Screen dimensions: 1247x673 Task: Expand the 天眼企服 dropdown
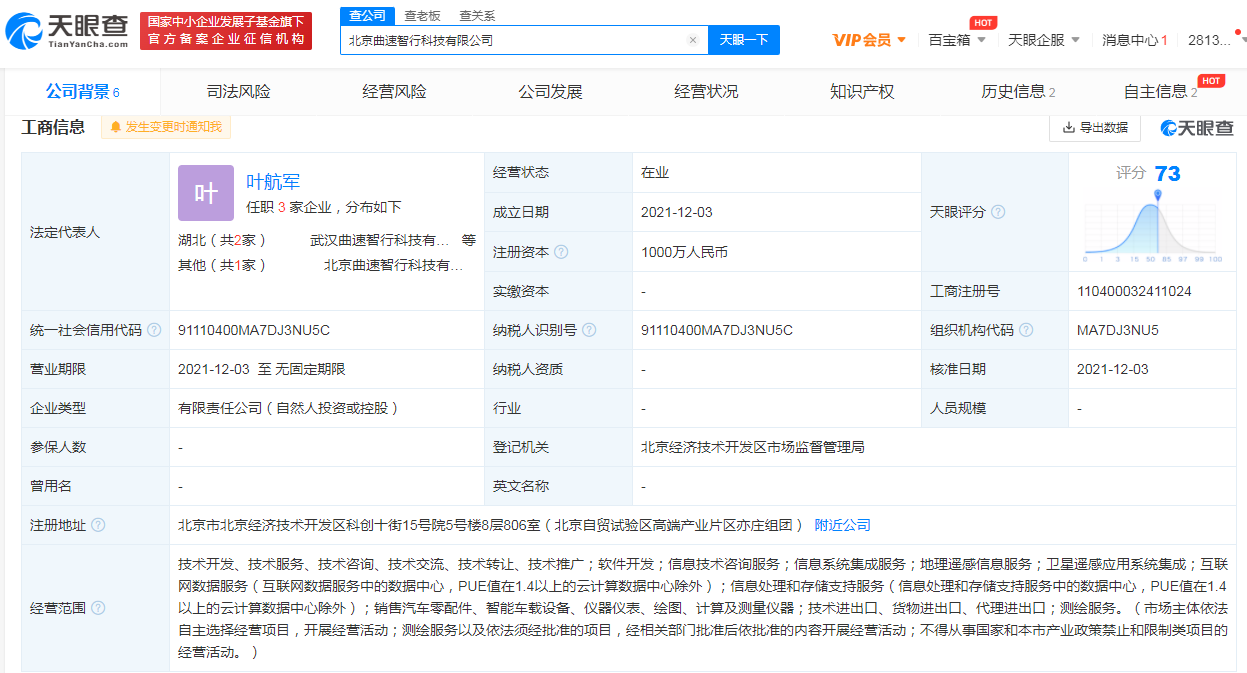(1043, 40)
